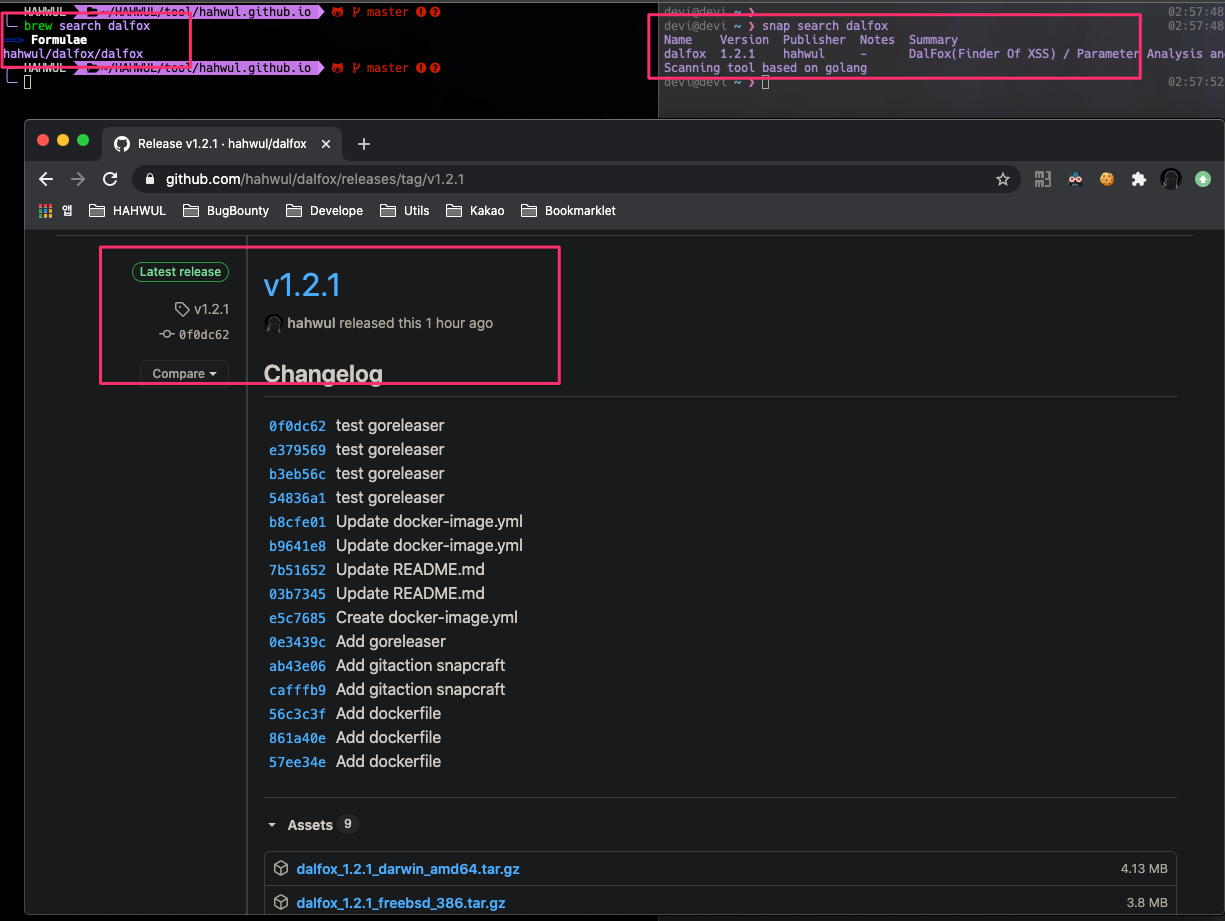Reload the GitHub release page
Viewport: 1225px width, 921px height.
pyautogui.click(x=110, y=179)
